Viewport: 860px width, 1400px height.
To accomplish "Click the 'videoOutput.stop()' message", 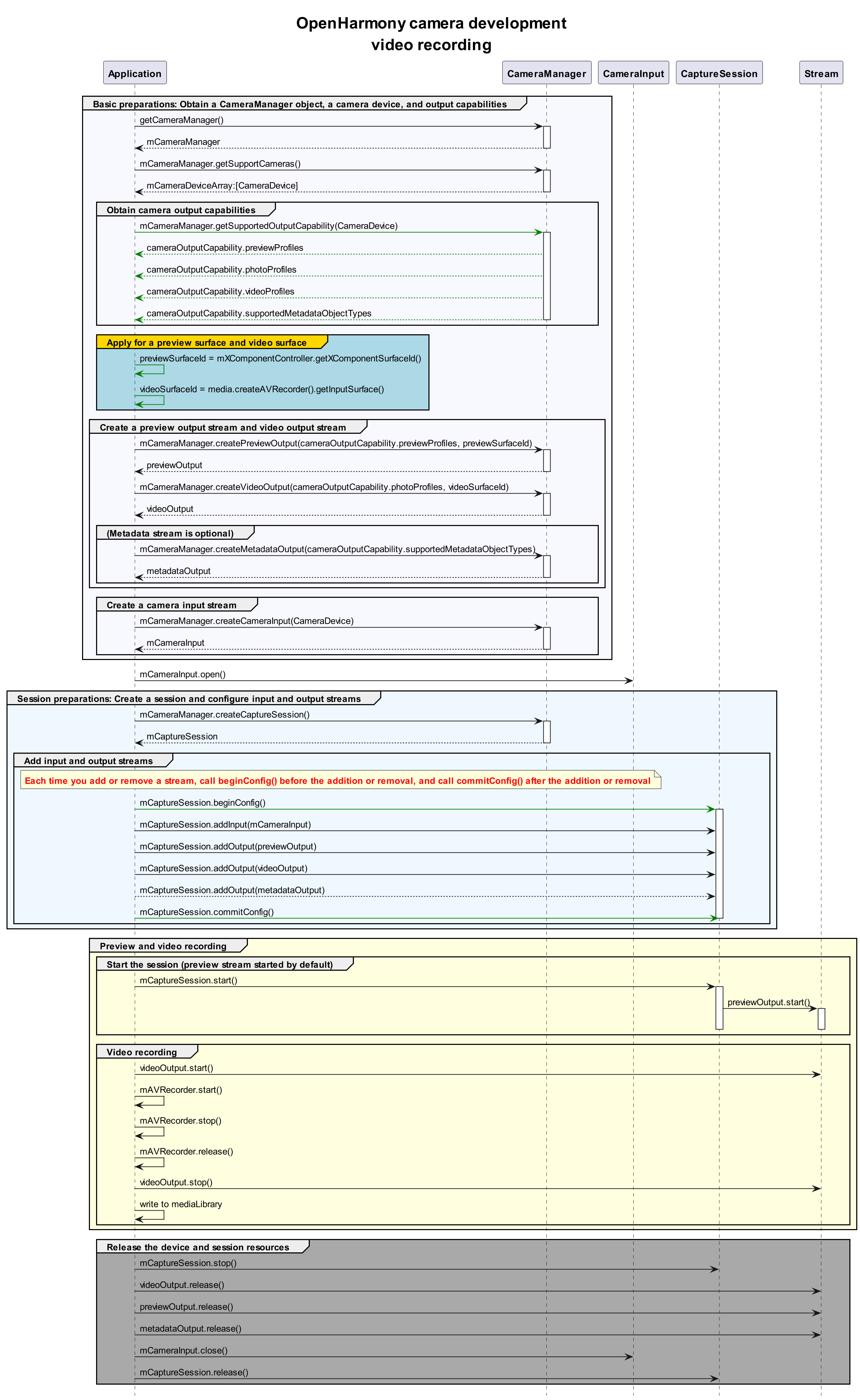I will [x=176, y=1182].
